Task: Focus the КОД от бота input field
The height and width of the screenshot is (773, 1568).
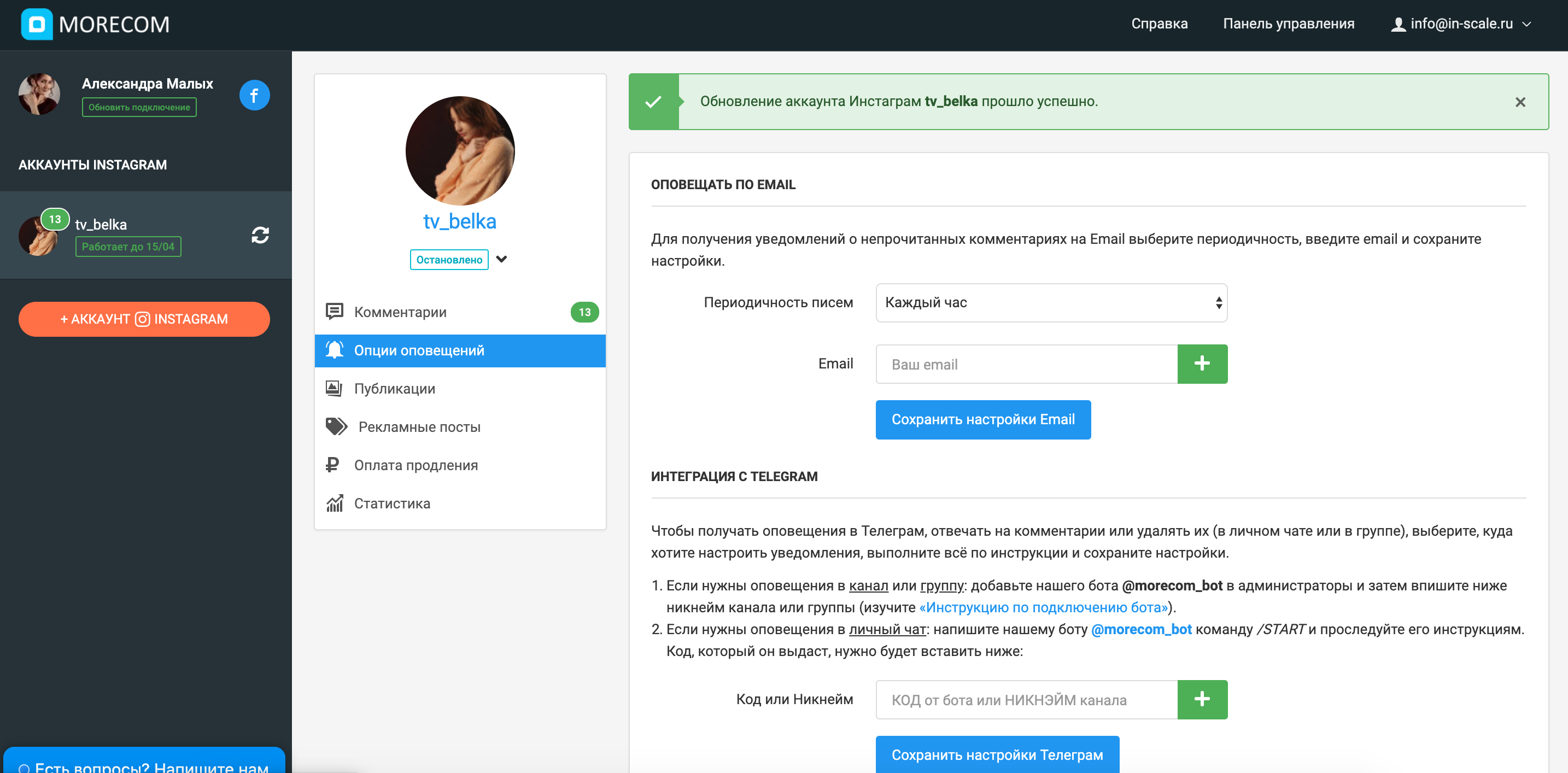Action: click(1026, 699)
